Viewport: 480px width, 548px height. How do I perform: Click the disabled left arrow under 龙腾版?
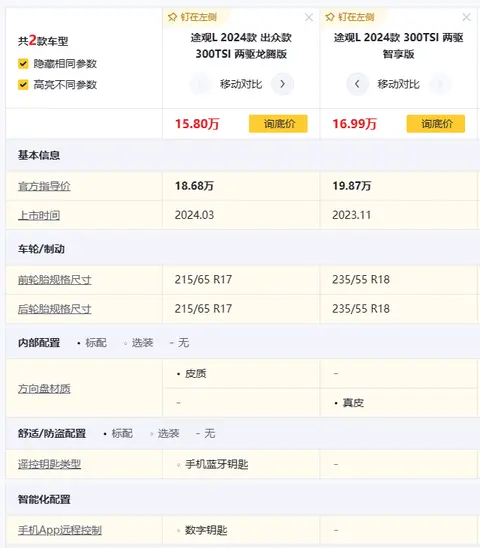[x=200, y=84]
